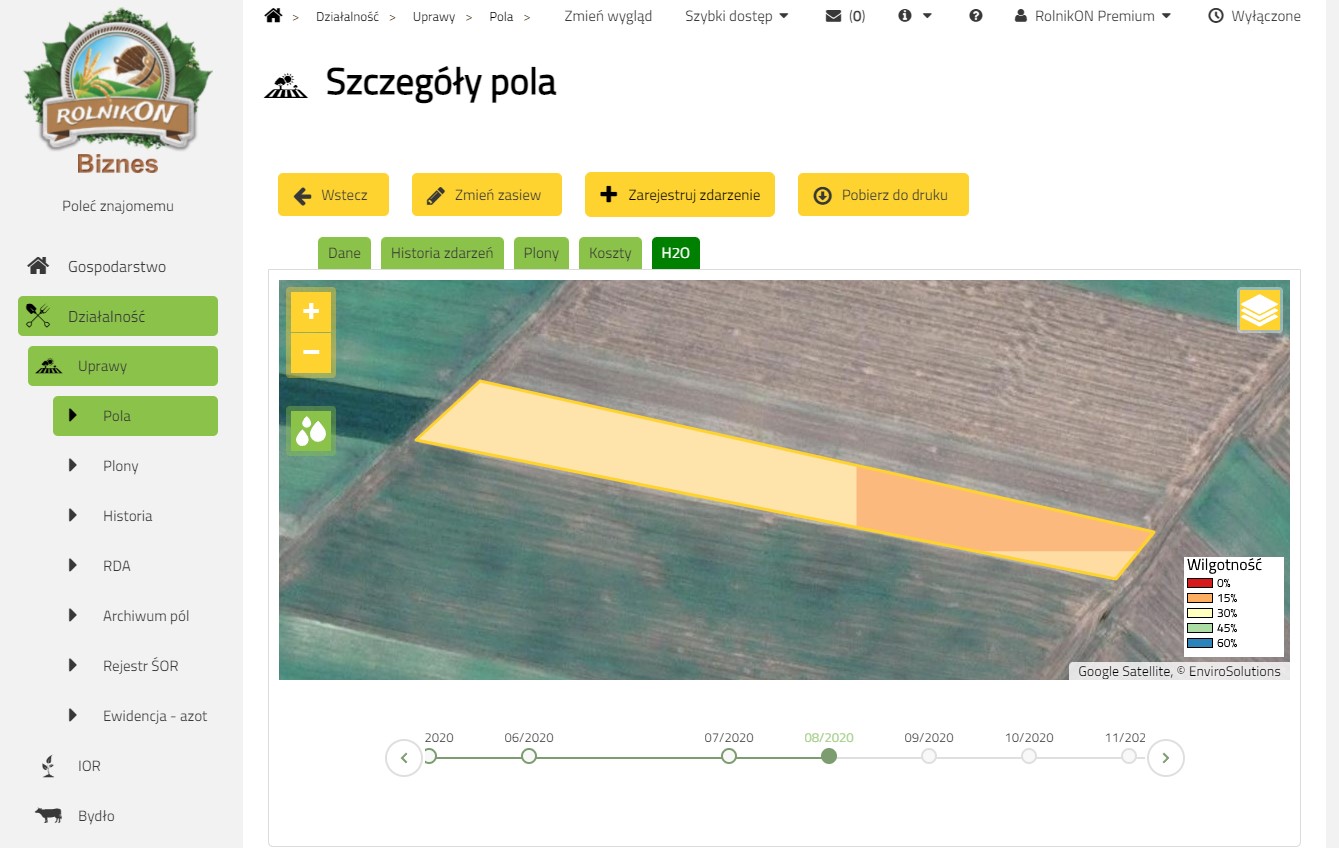Click the 15% orange moisture legend swatch

click(x=1200, y=598)
